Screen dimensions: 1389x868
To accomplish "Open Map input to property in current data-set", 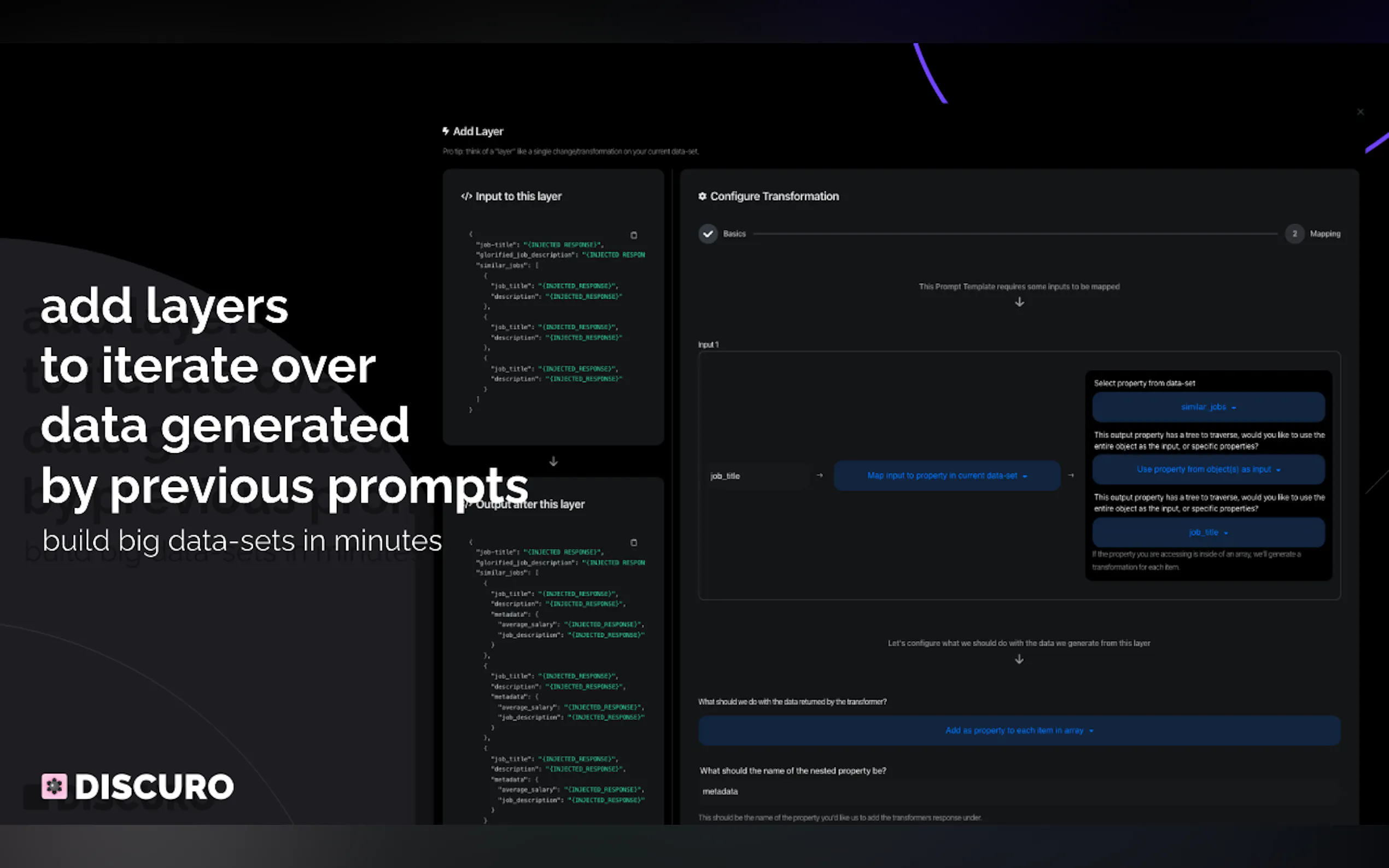I will pyautogui.click(x=946, y=476).
